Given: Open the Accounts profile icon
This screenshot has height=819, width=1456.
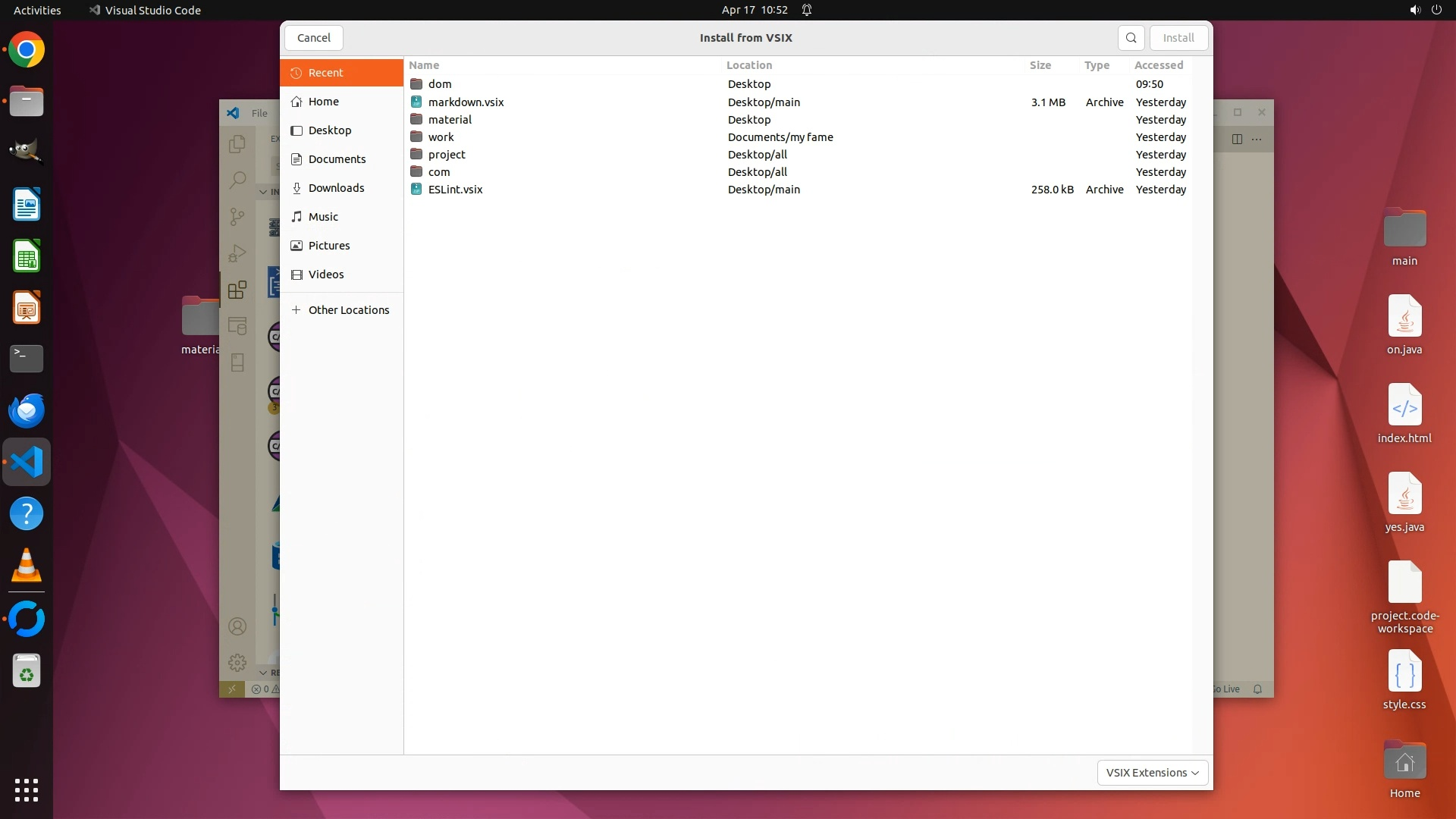Looking at the screenshot, I should click(237, 626).
